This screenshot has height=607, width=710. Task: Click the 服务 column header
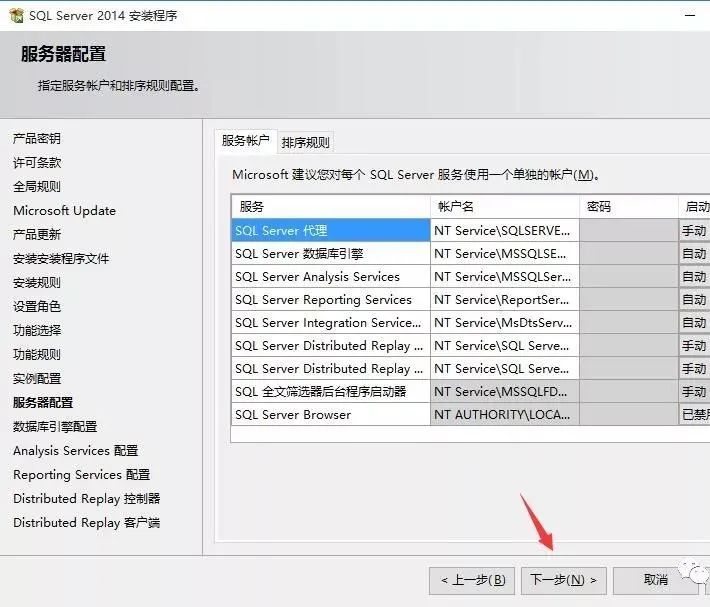pyautogui.click(x=331, y=207)
